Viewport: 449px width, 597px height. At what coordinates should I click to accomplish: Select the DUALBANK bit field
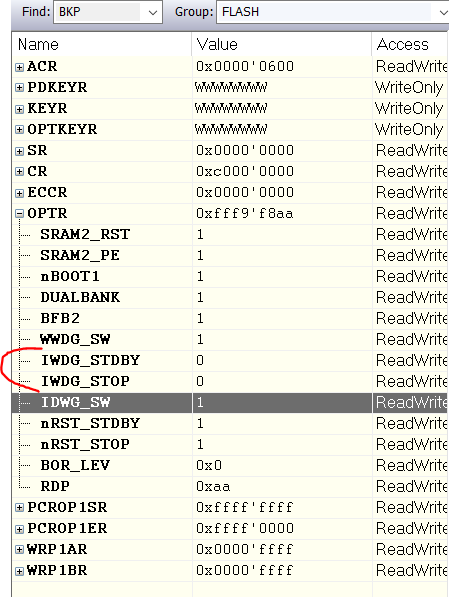[80, 297]
